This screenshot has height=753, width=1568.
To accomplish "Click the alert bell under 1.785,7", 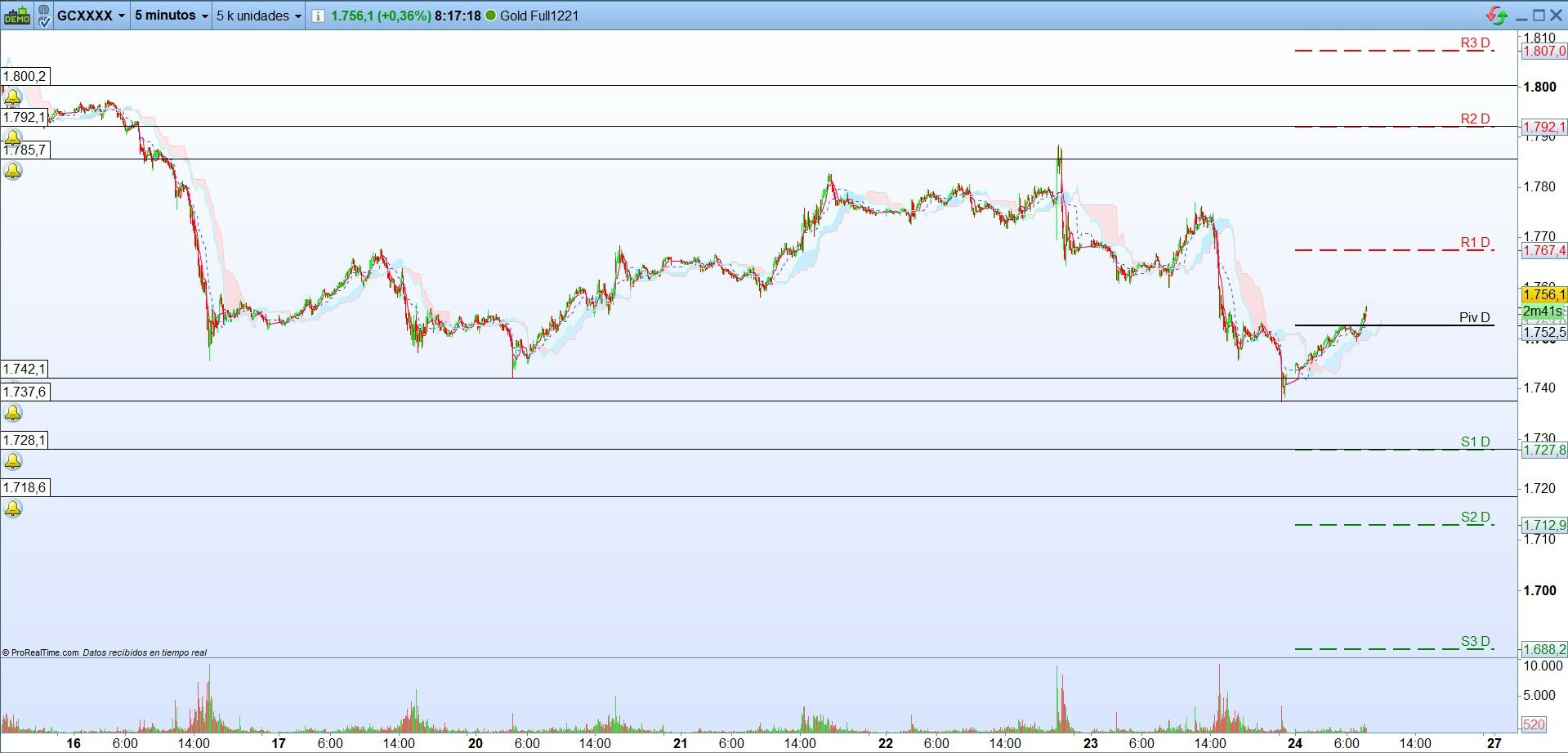I will point(13,171).
